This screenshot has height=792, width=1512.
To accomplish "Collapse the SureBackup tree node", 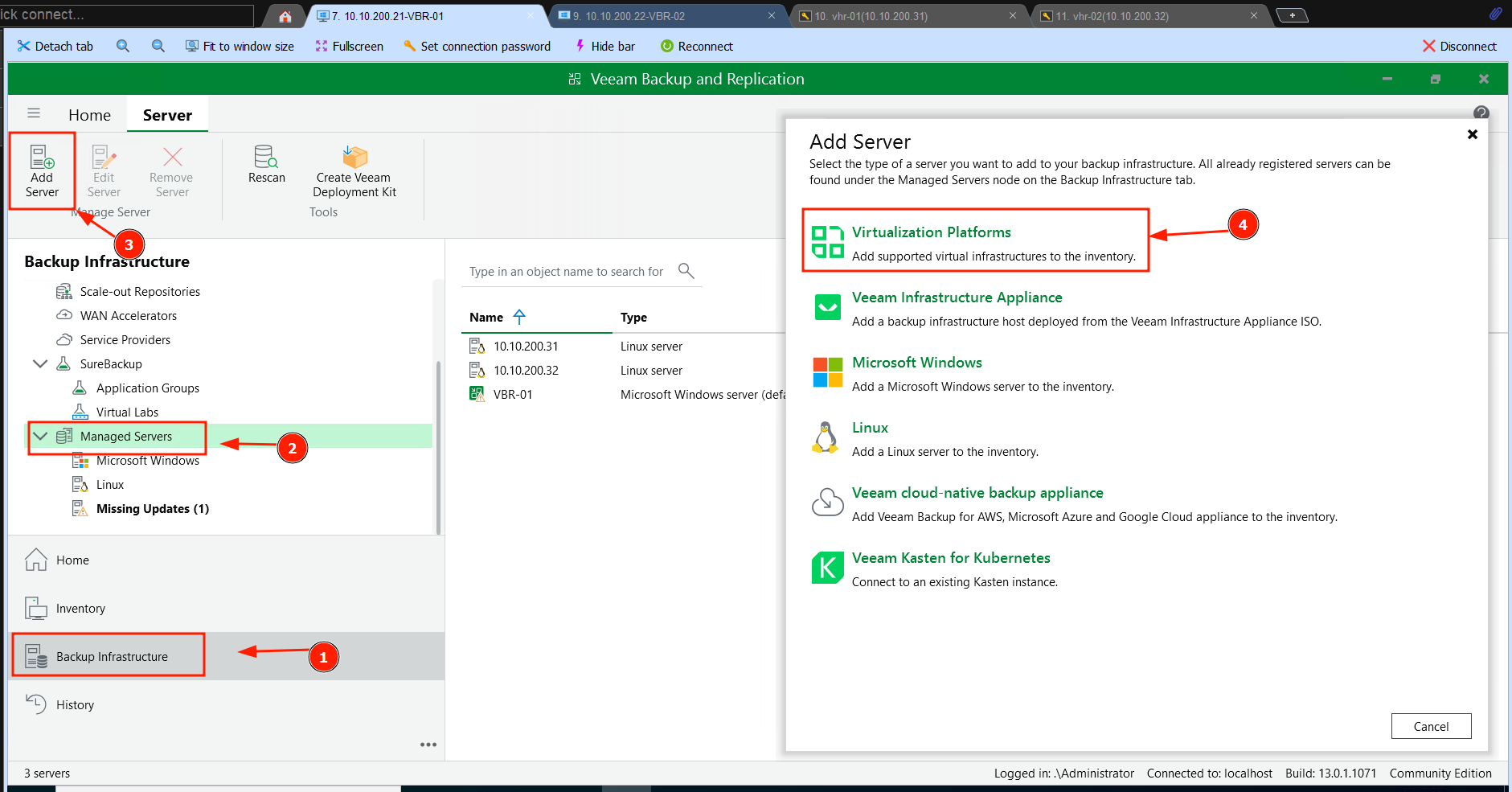I will tap(40, 363).
